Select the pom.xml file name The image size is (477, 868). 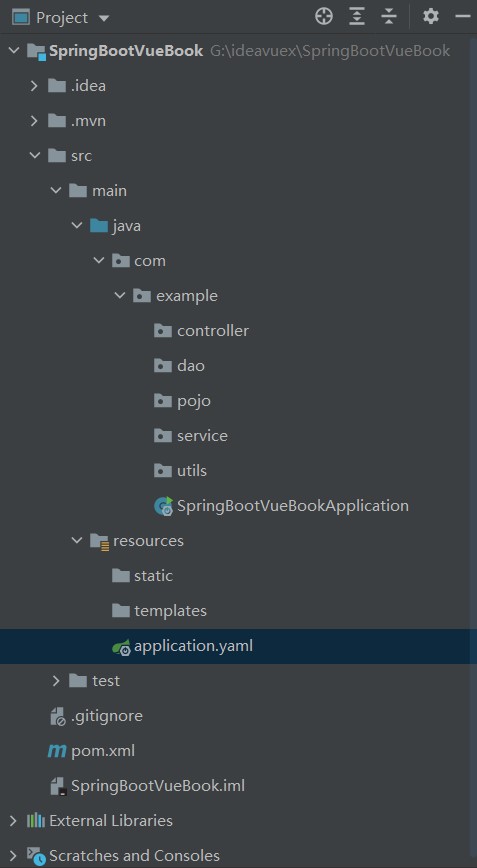[x=103, y=751]
